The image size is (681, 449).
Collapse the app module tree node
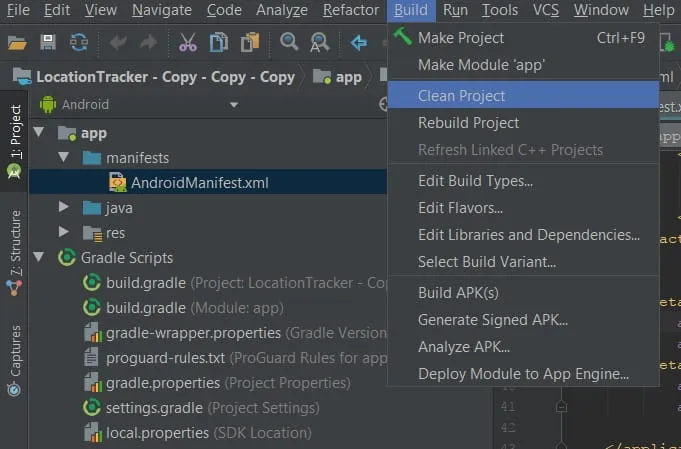[x=39, y=133]
